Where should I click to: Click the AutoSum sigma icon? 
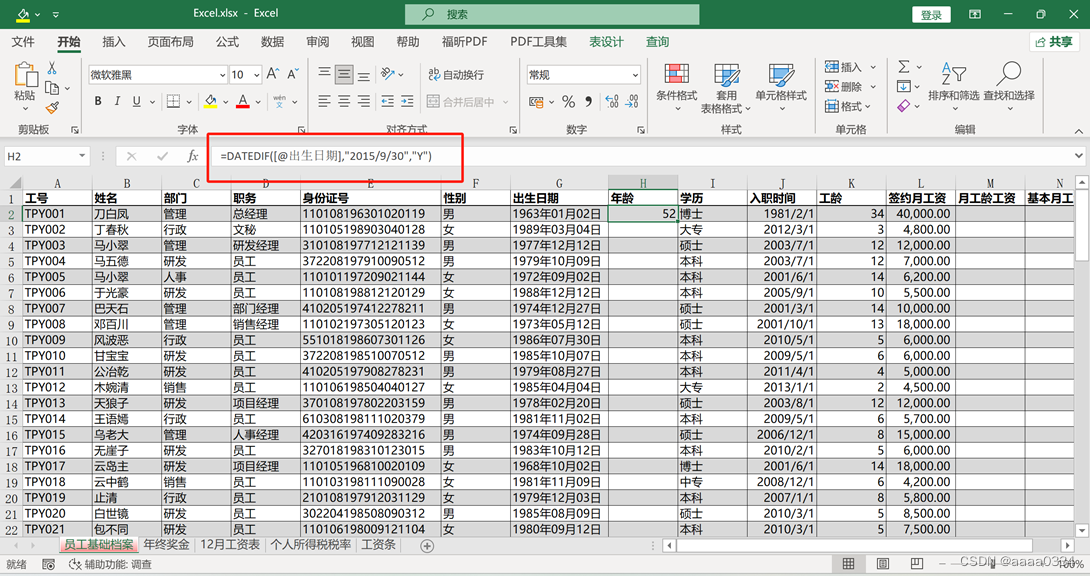click(904, 67)
